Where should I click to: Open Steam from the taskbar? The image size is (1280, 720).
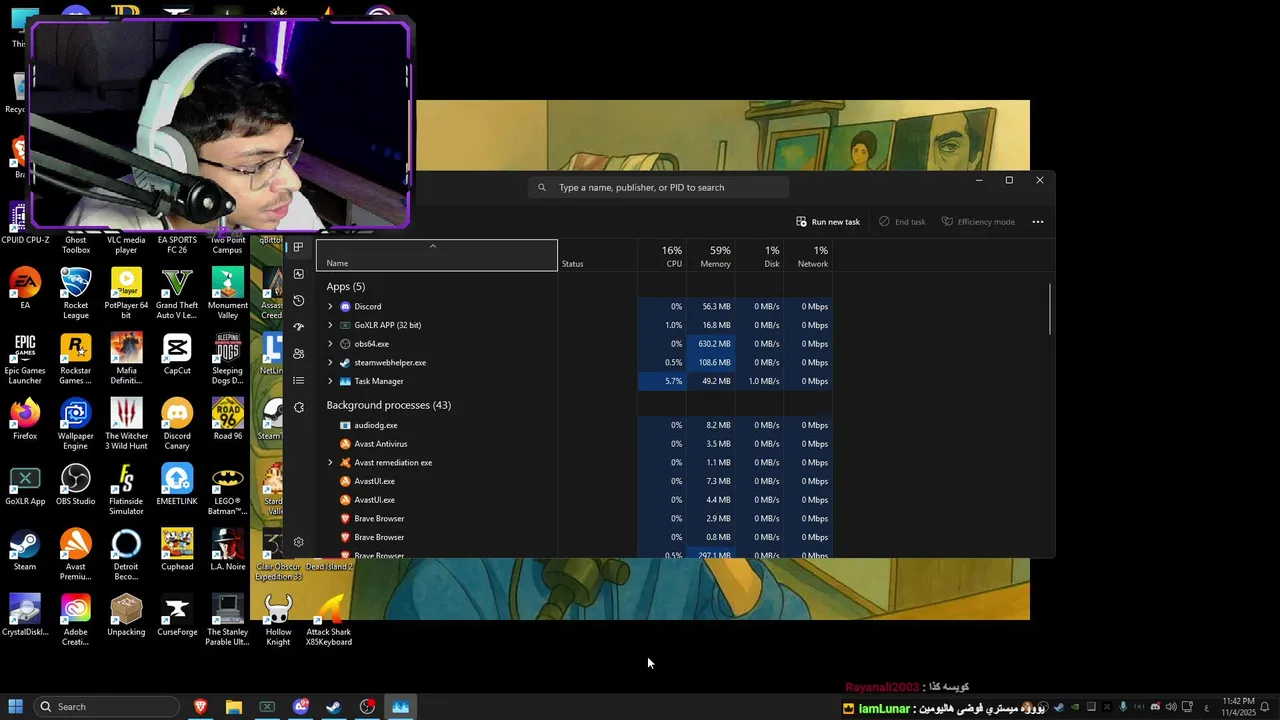pyautogui.click(x=334, y=707)
